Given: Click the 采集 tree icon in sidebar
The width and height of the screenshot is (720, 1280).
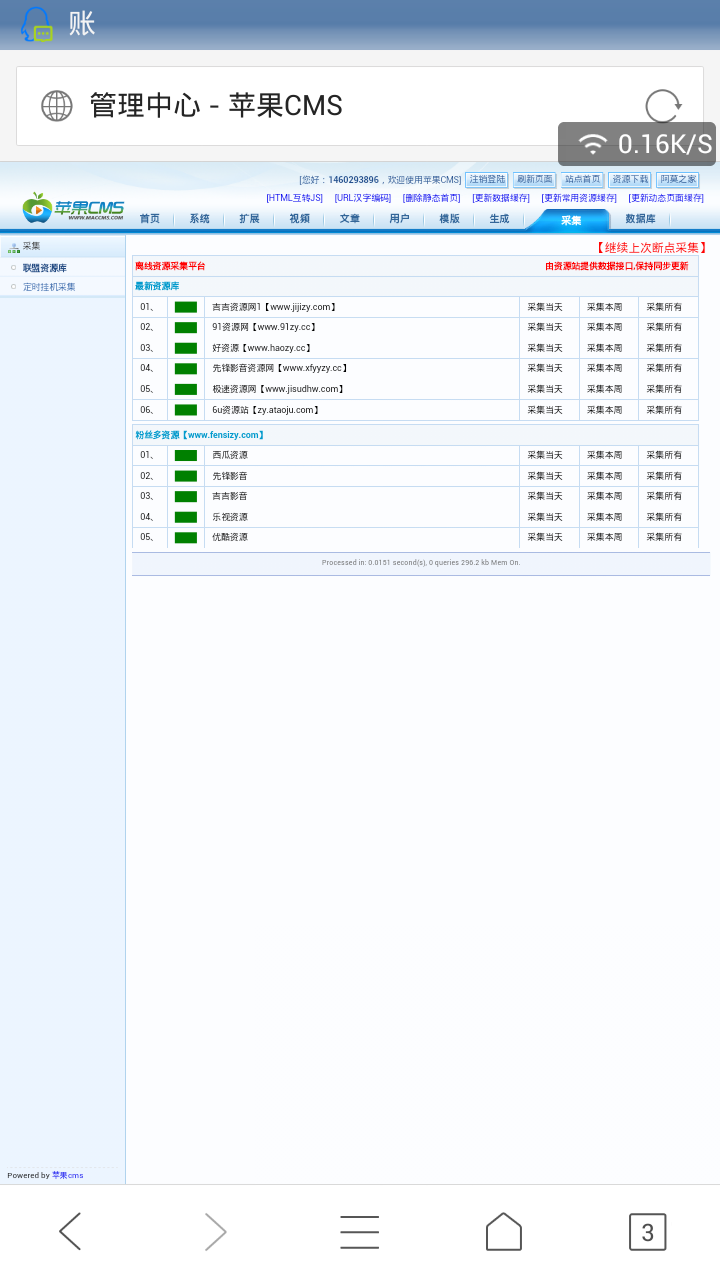Looking at the screenshot, I should pos(14,247).
